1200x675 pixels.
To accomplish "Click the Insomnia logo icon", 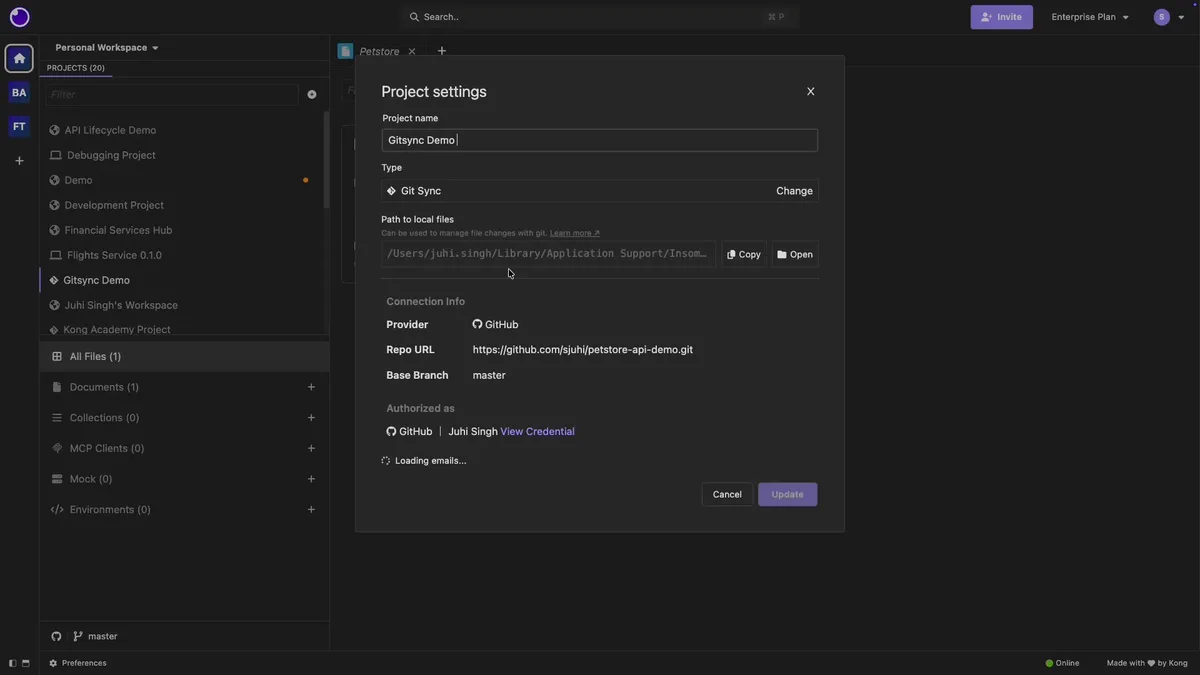I will [19, 17].
